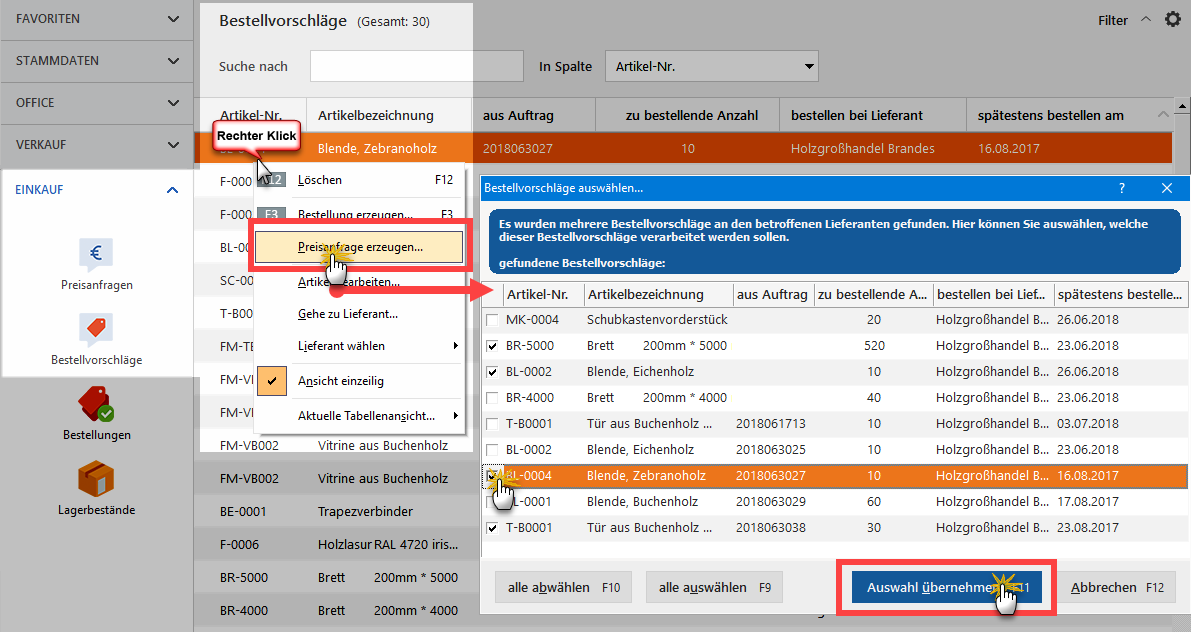This screenshot has width=1191, height=632.
Task: Click into the Suche nach field
Action: click(x=417, y=66)
